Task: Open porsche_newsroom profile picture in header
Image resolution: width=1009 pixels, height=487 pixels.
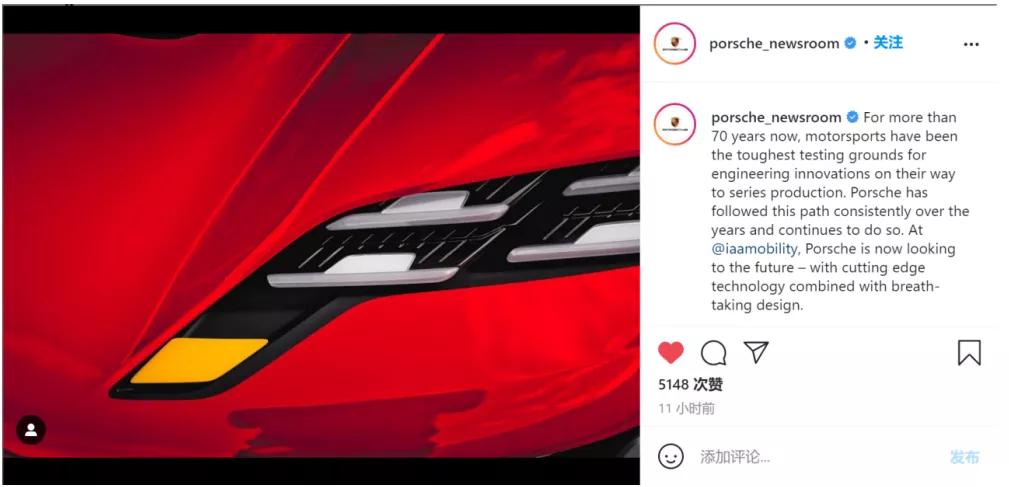Action: (674, 43)
